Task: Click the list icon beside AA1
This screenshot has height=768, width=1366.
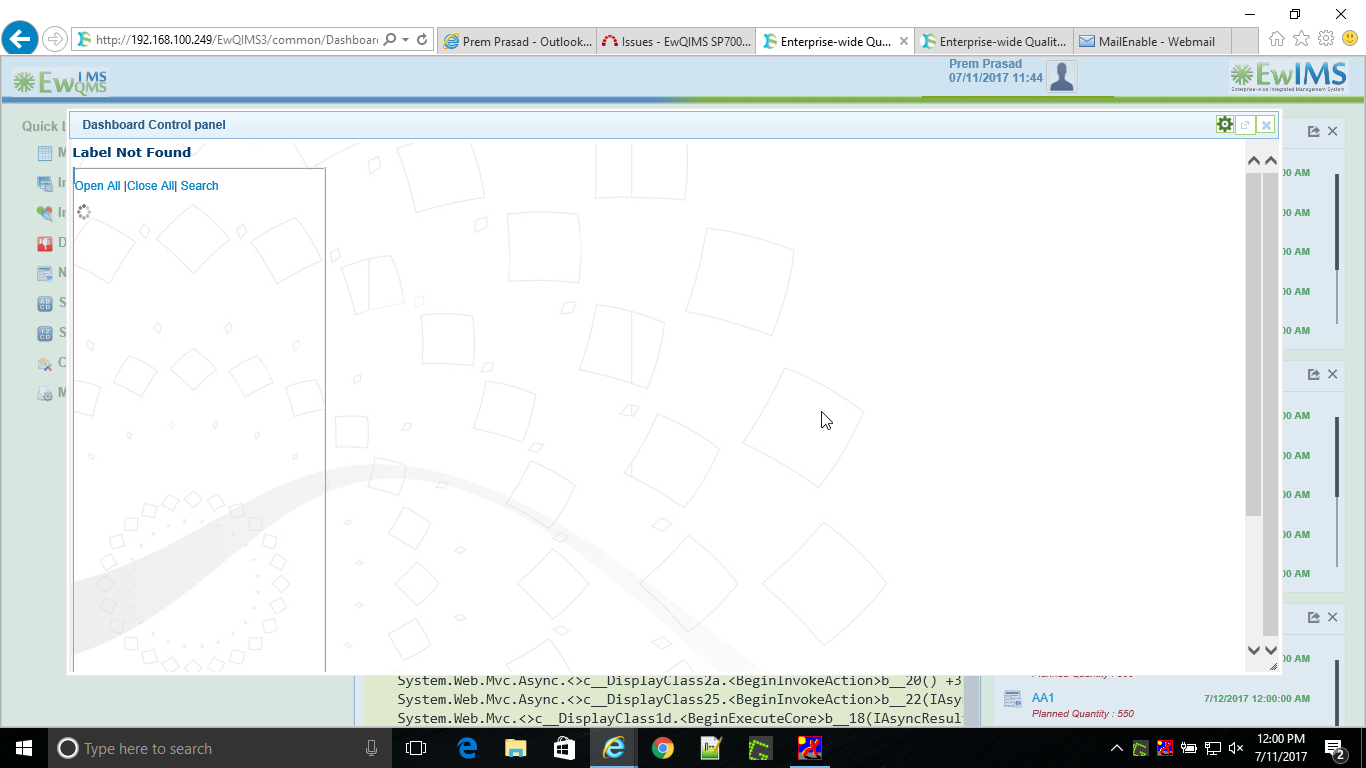Action: coord(1013,699)
